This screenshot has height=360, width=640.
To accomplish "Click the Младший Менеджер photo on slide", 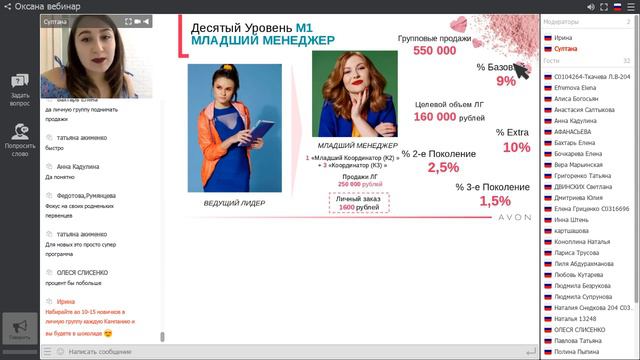I will pos(355,93).
